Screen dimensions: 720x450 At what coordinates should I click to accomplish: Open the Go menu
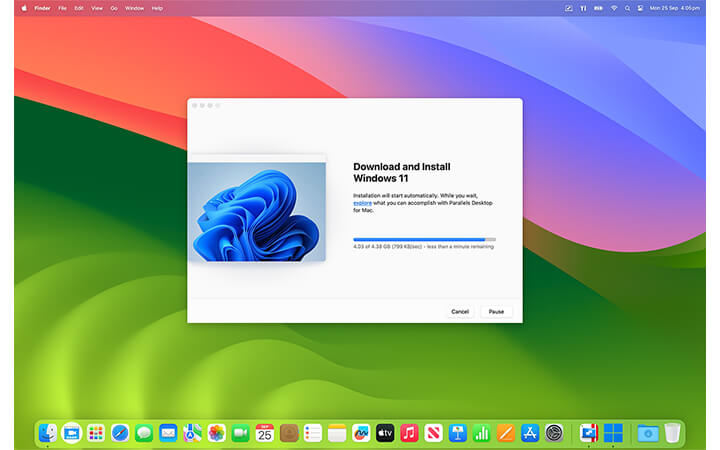tap(114, 8)
